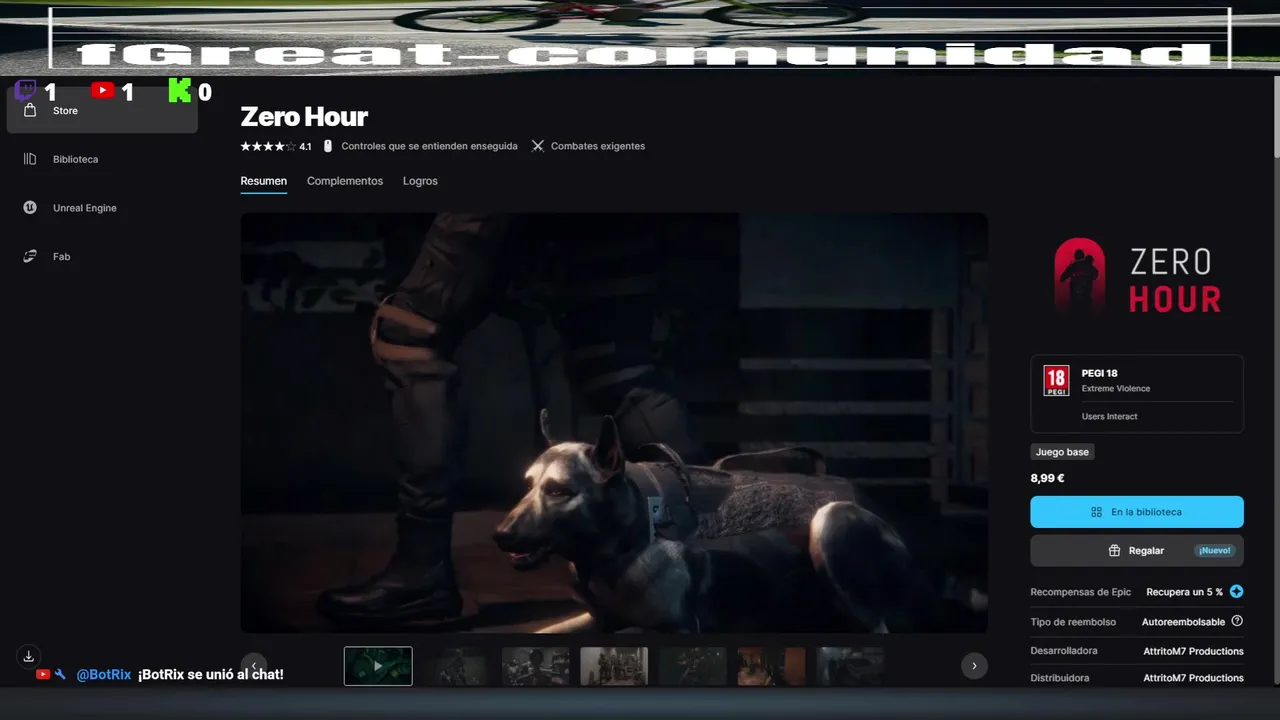Click the controller icon beside Controles

327,146
